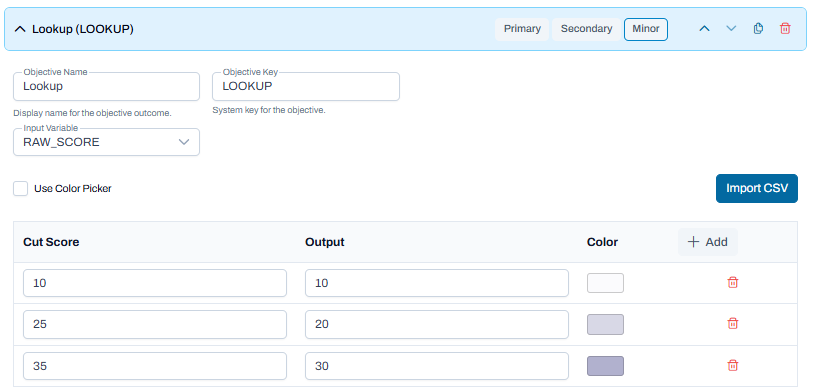Click the 'System key for the objective.' hint
The width and height of the screenshot is (817, 392).
point(269,111)
